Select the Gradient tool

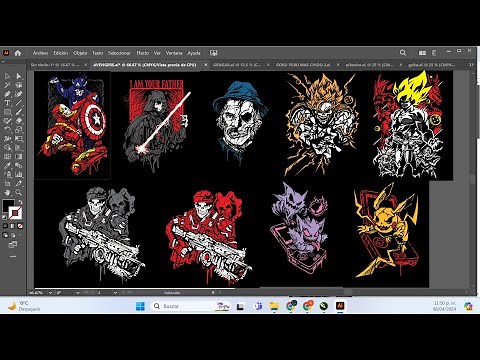(19, 157)
